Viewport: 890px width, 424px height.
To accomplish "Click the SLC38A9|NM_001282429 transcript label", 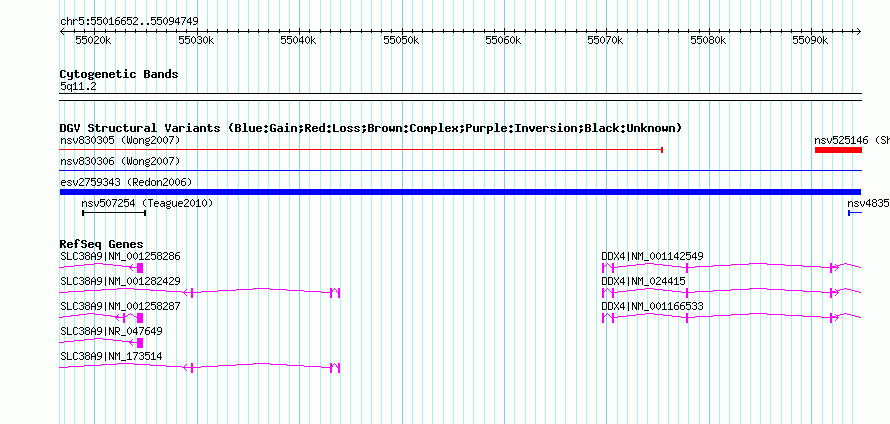I will pyautogui.click(x=120, y=282).
